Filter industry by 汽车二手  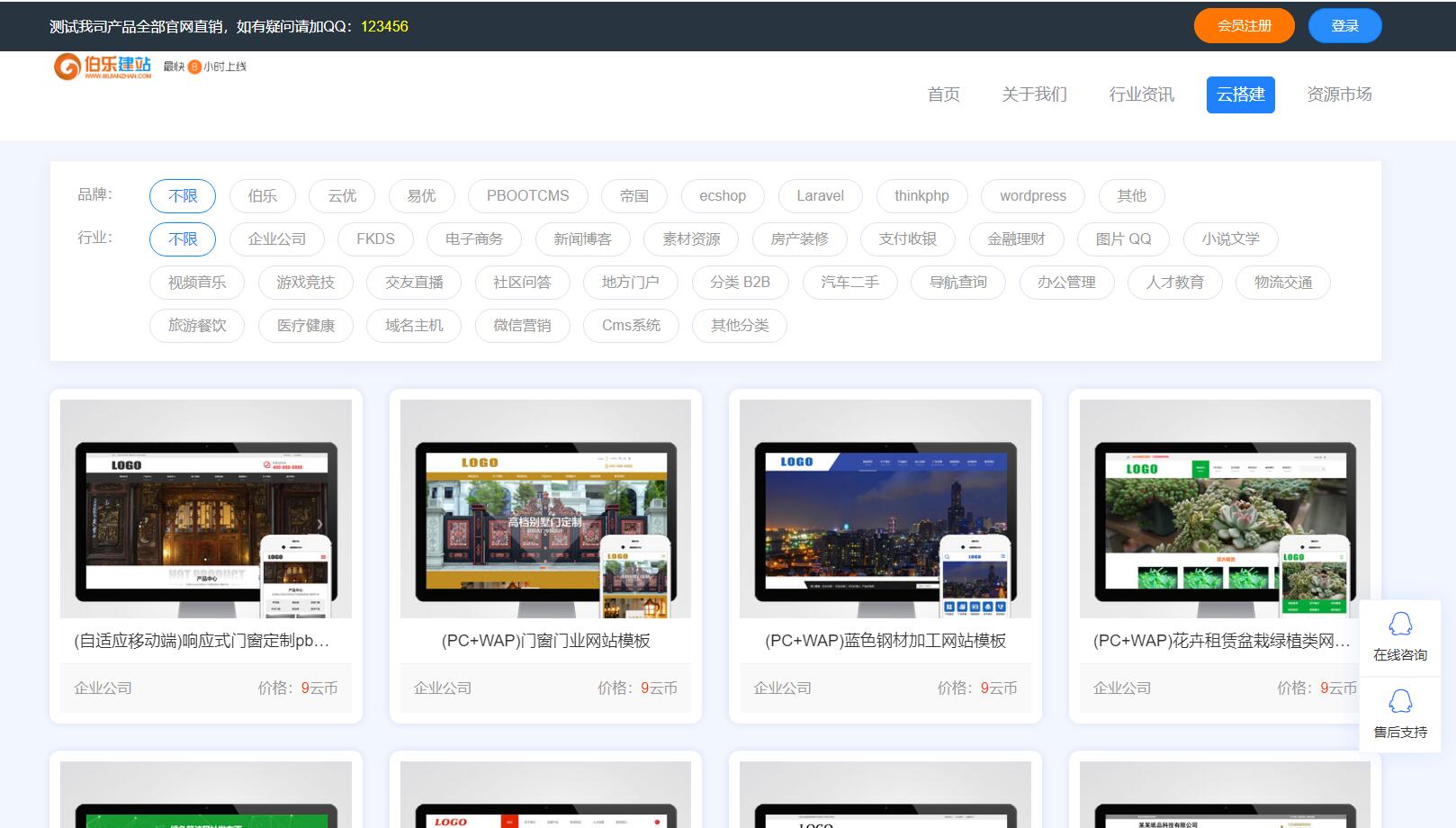[849, 282]
